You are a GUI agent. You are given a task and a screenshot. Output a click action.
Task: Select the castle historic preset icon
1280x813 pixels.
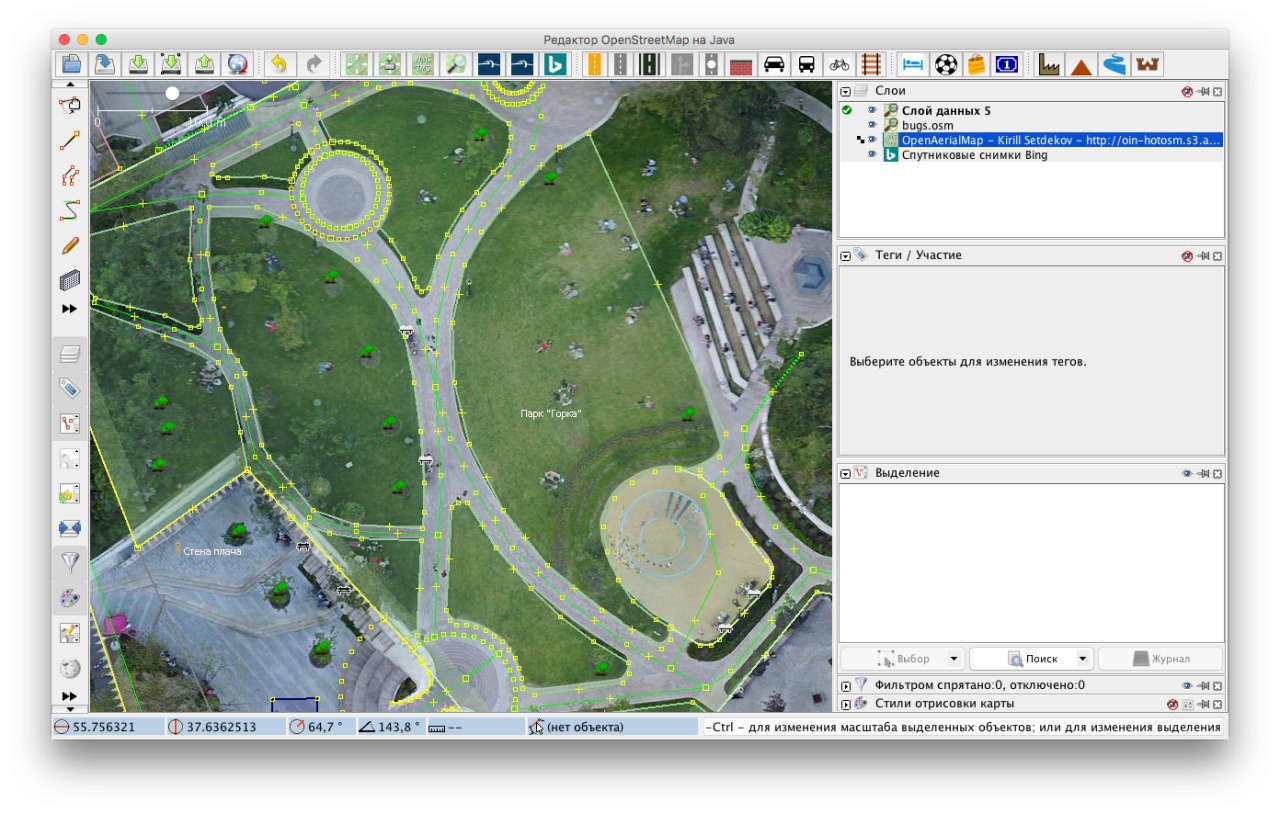point(1147,64)
